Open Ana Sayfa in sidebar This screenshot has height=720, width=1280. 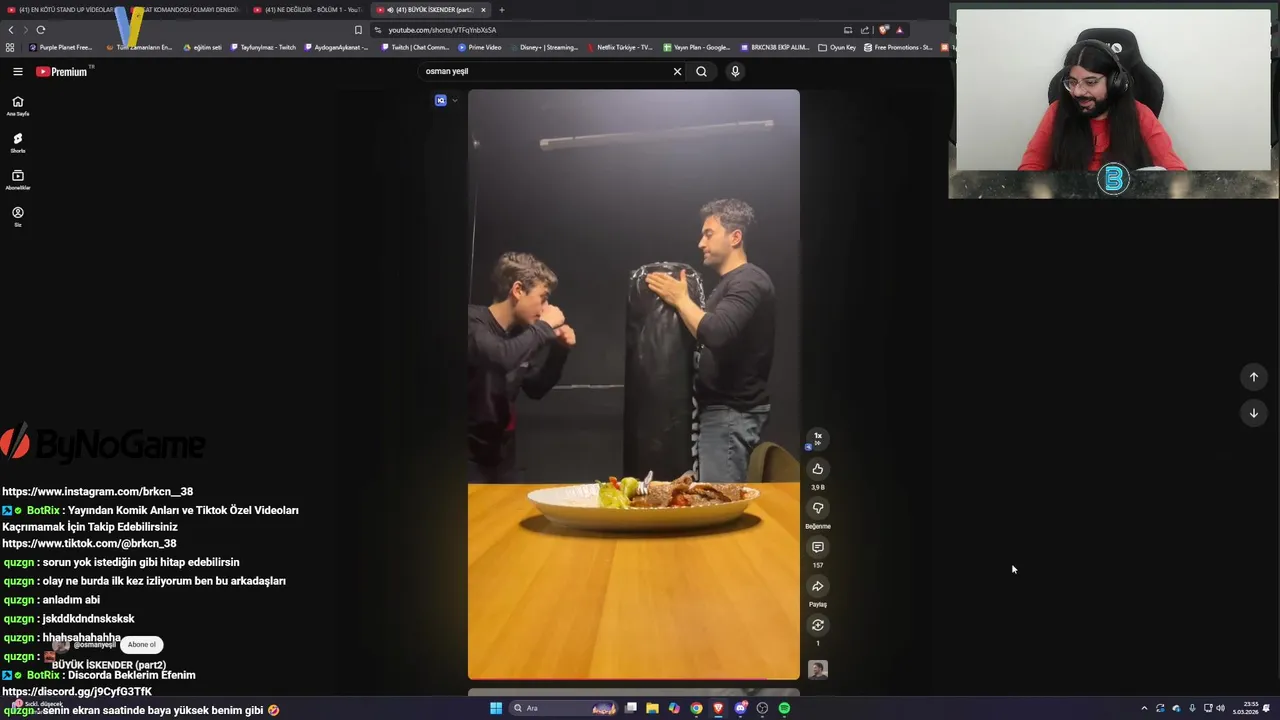coord(18,105)
